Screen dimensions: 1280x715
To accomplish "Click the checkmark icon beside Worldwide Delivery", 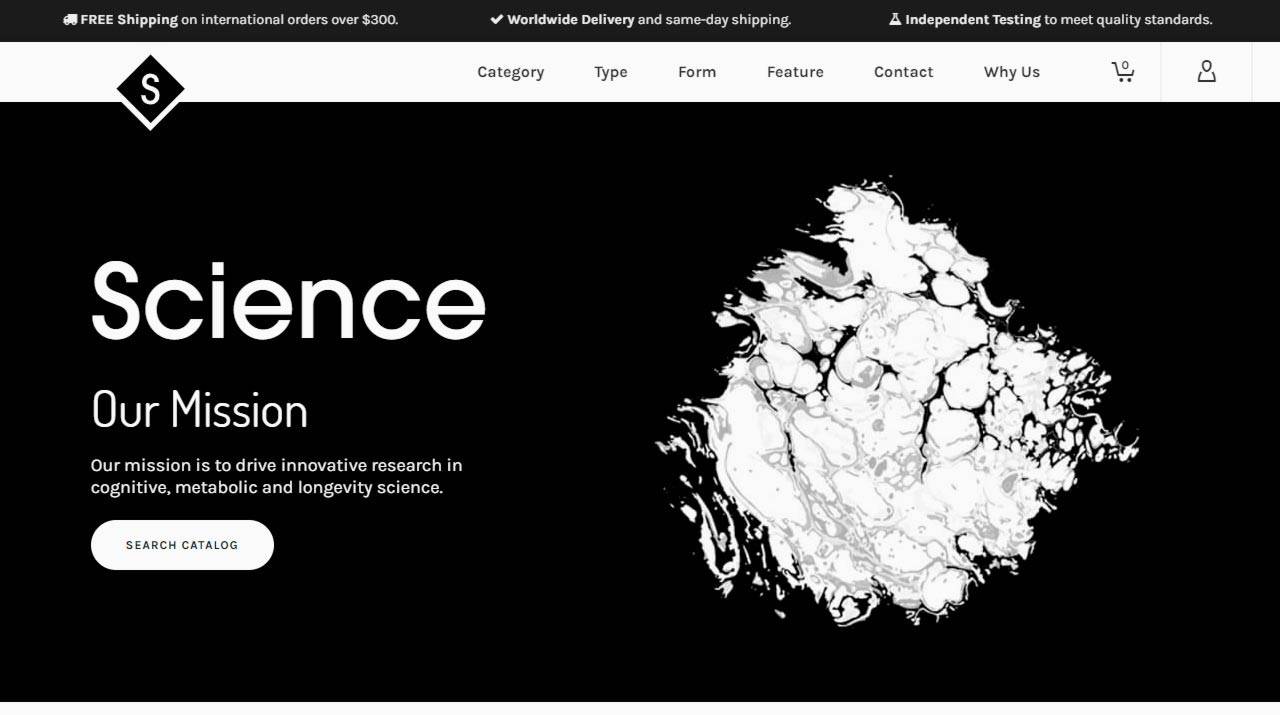I will click(x=496, y=20).
